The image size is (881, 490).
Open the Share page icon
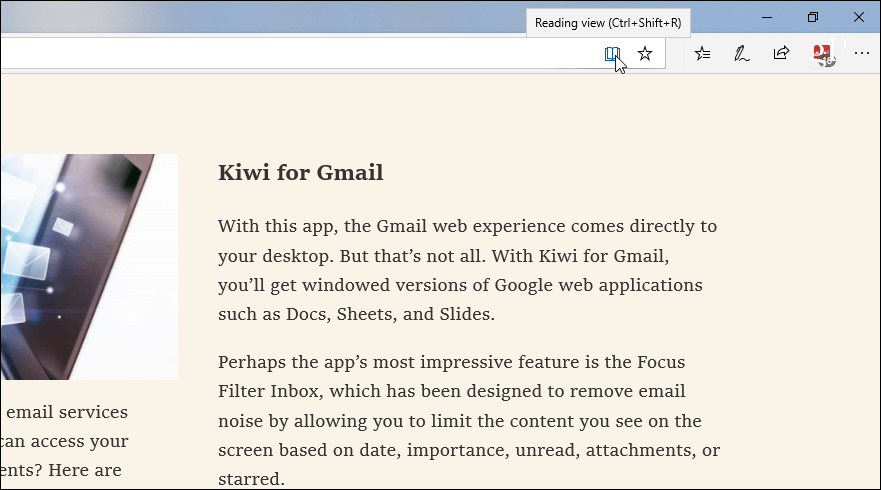(x=781, y=53)
